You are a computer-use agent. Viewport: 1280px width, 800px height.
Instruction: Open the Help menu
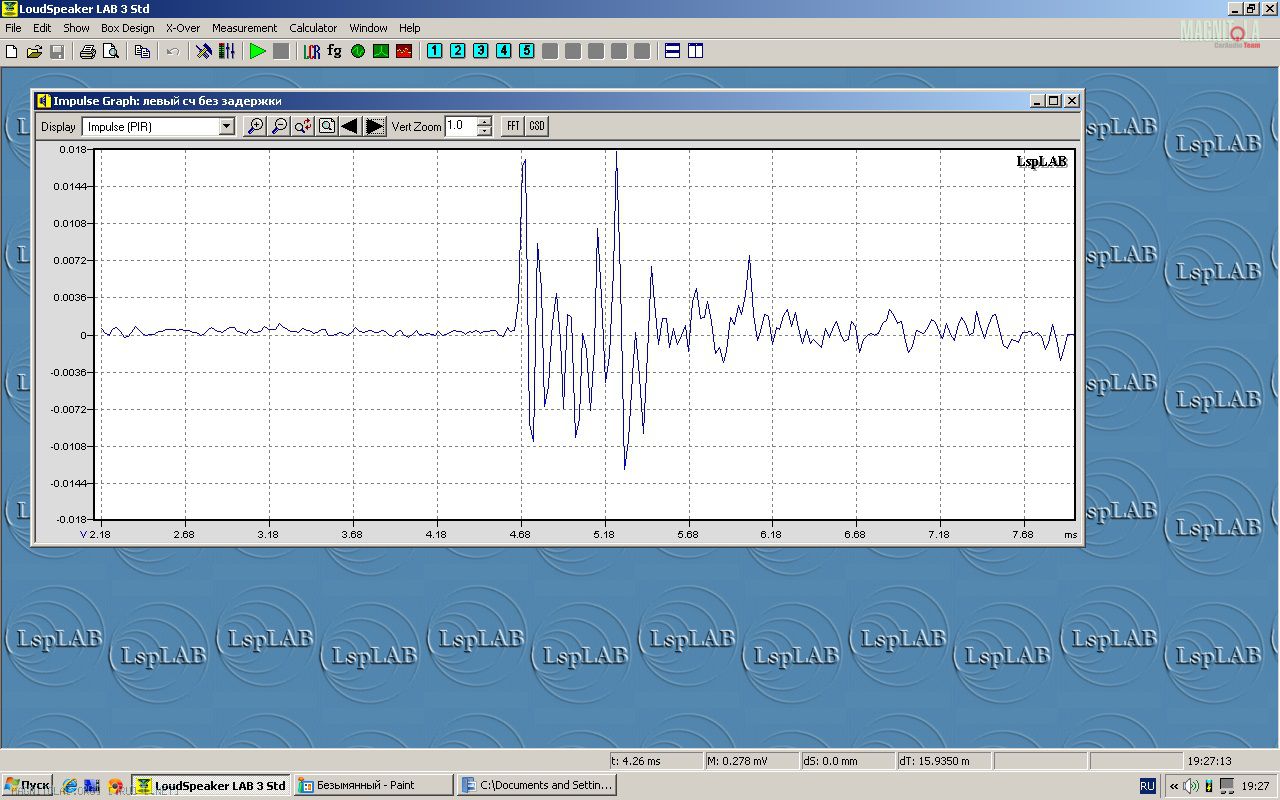pos(410,28)
